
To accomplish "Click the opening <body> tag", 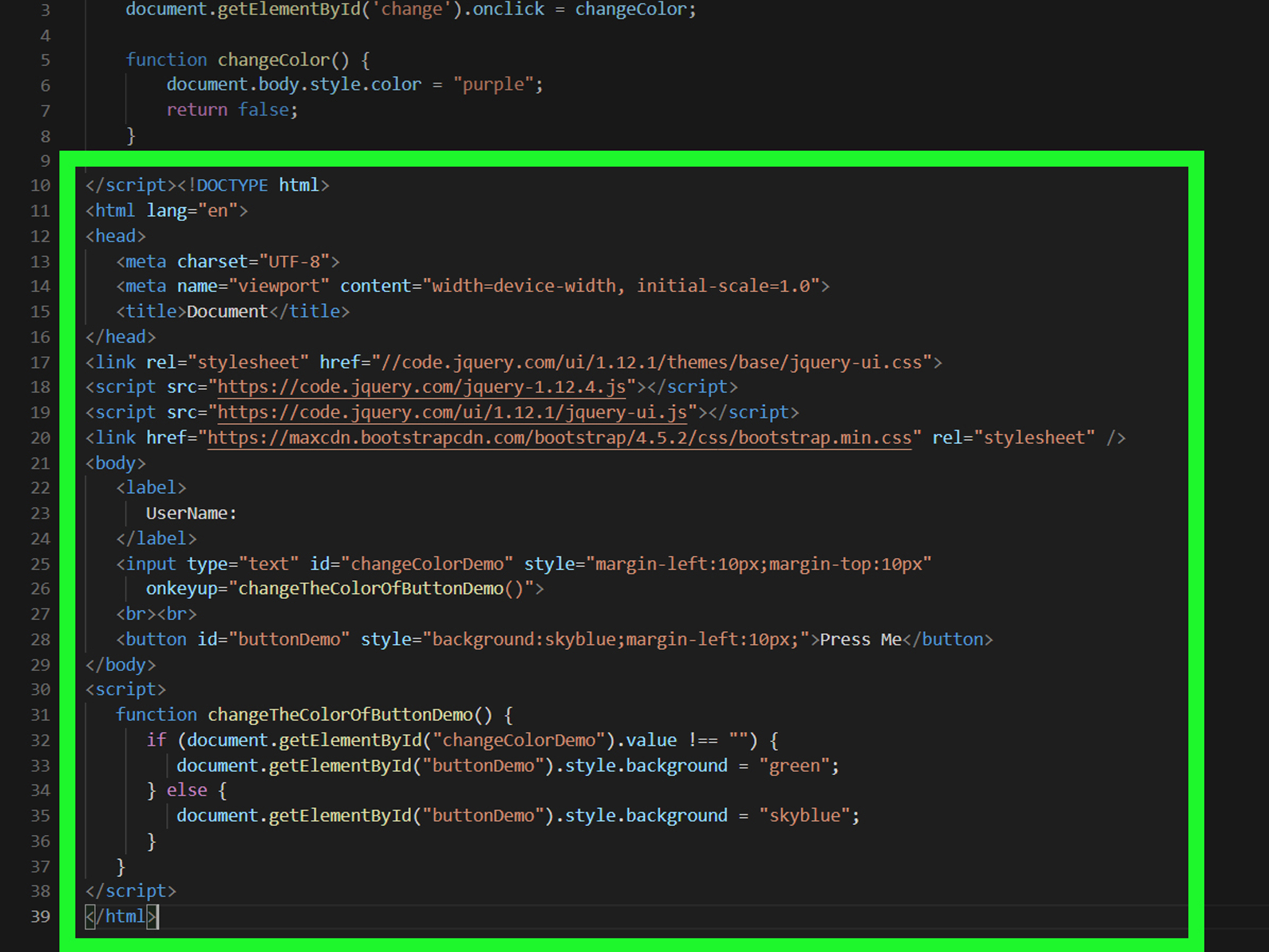I will (x=116, y=463).
